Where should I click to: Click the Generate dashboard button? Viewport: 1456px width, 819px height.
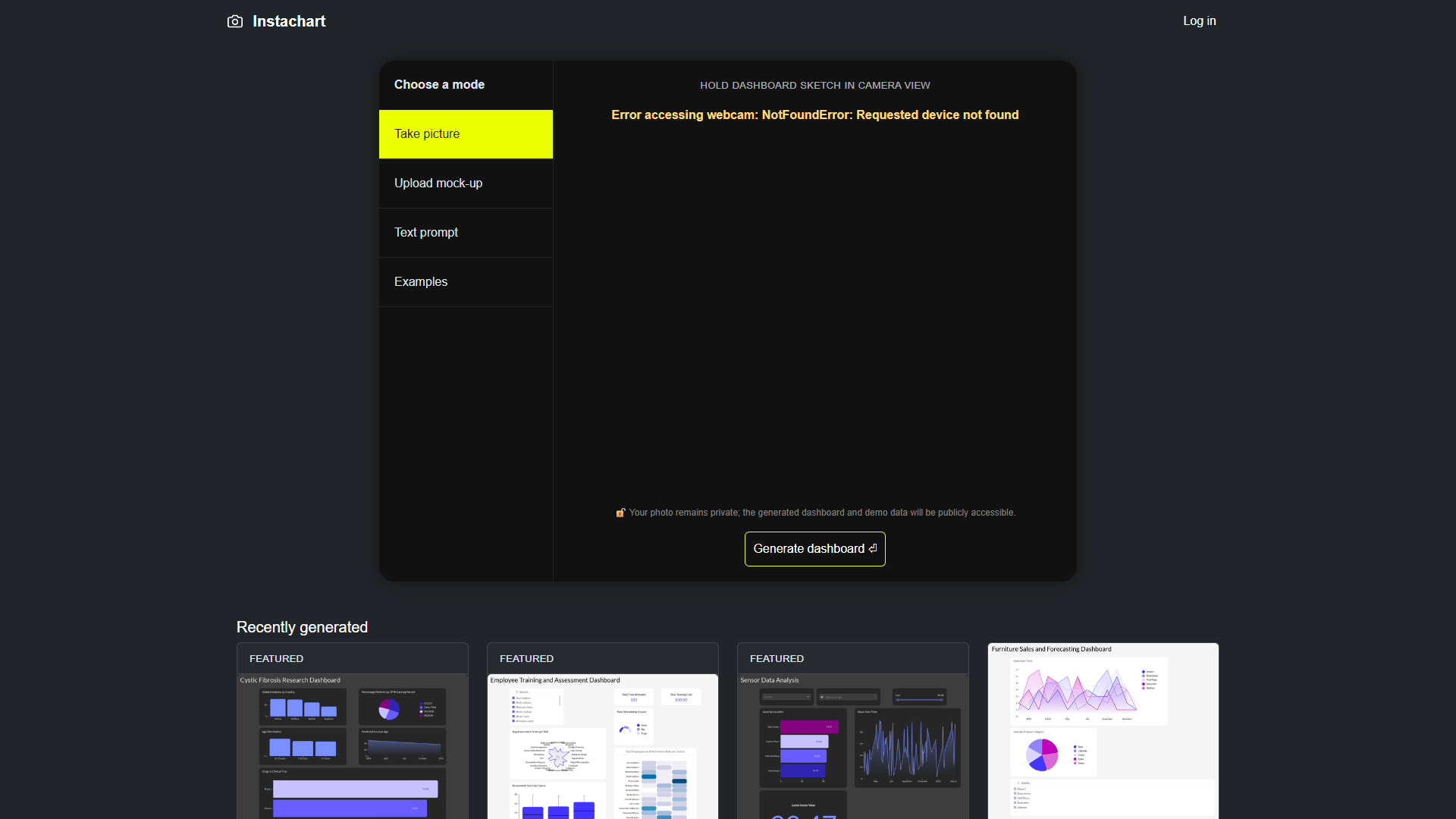click(x=815, y=549)
